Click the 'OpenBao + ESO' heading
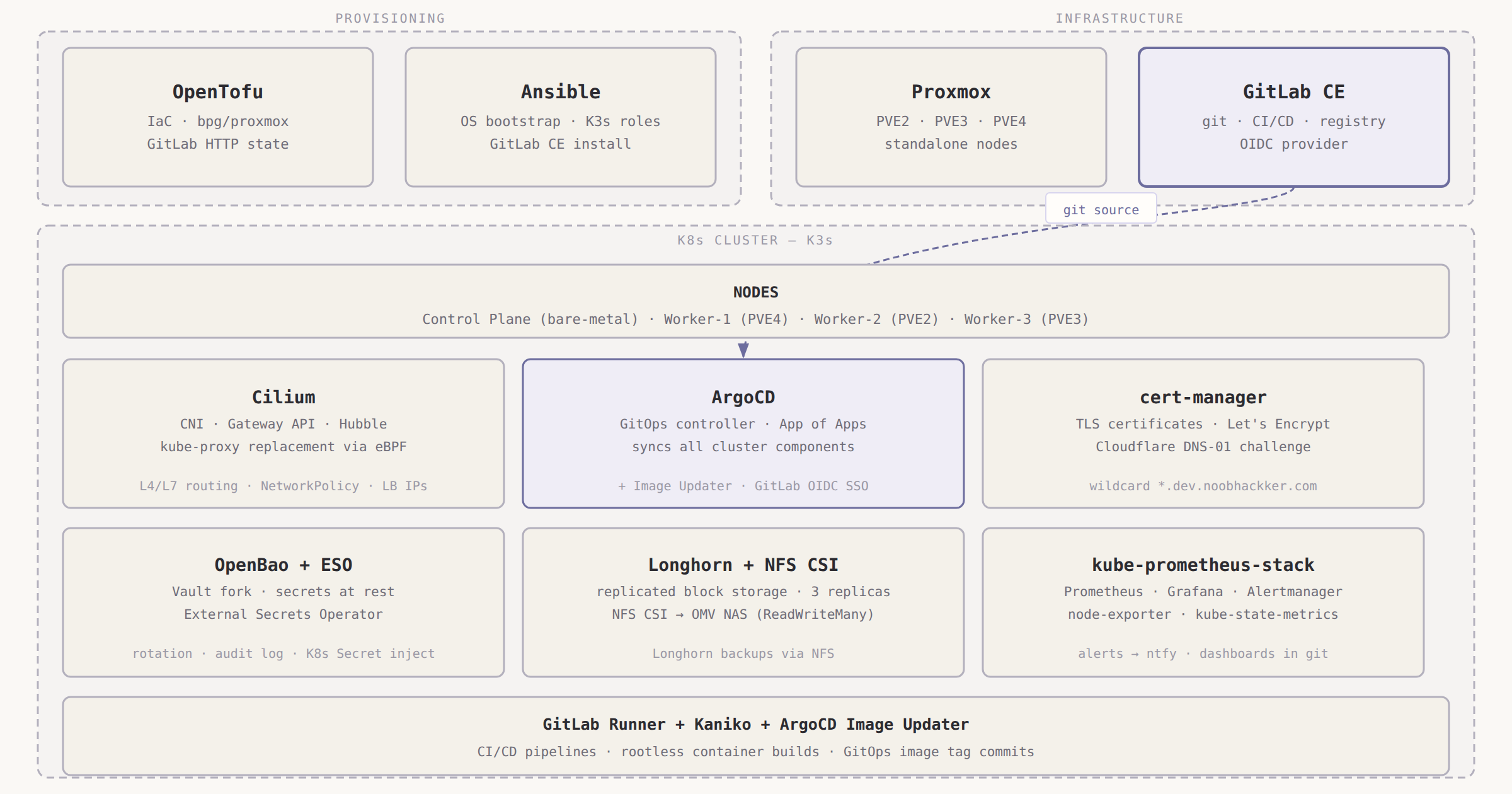This screenshot has width=1512, height=794. click(283, 565)
